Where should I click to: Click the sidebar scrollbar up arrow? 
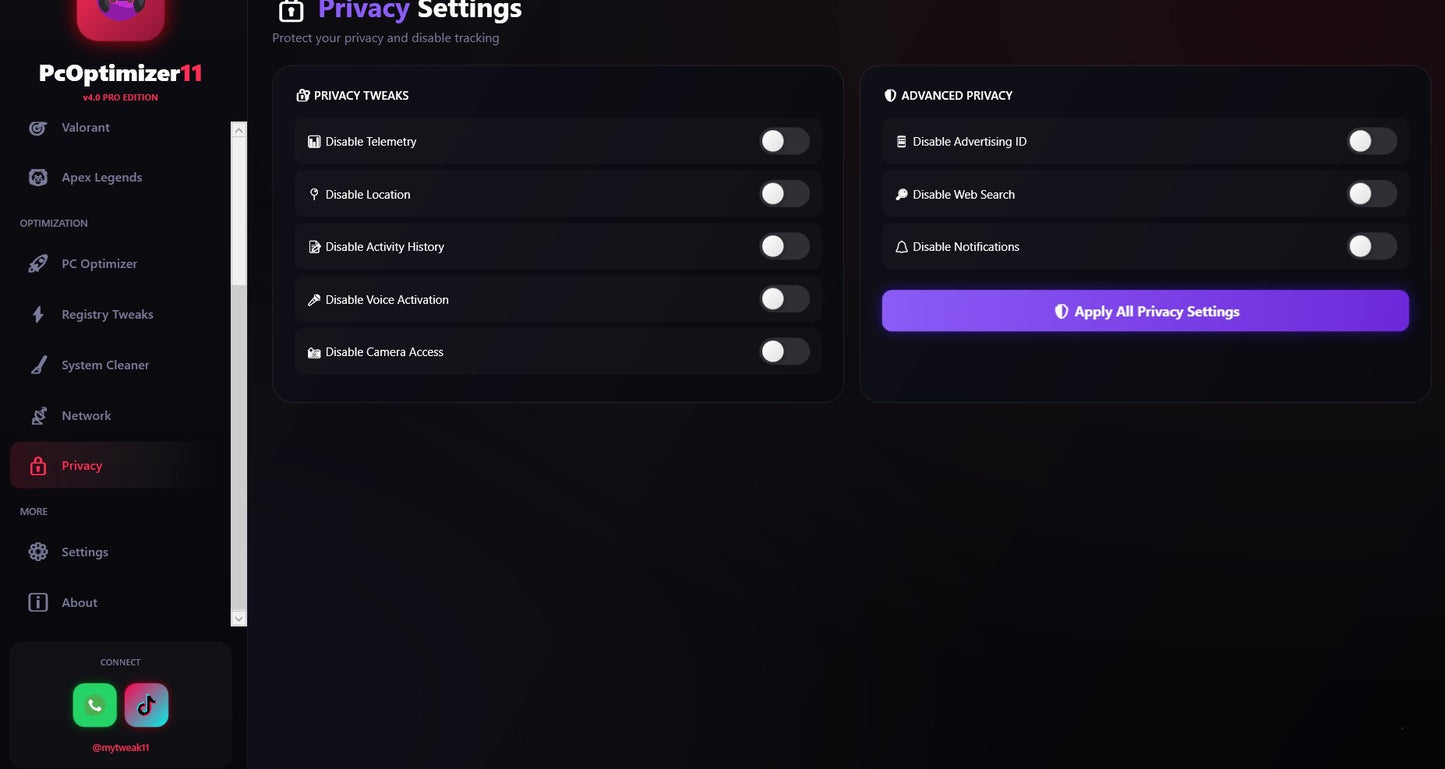pos(238,129)
